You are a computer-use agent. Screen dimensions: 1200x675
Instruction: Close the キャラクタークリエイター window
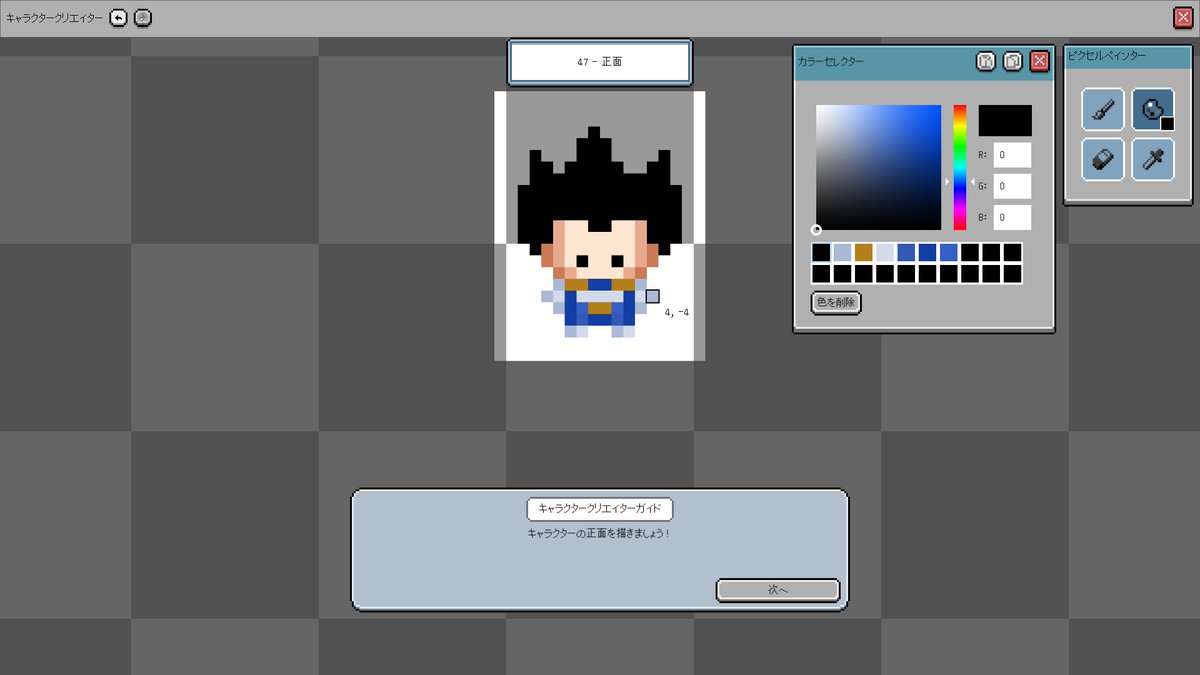click(x=1183, y=17)
